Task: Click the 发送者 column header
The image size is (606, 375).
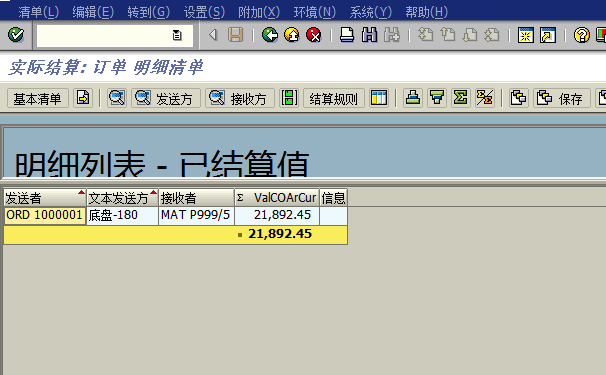Action: pyautogui.click(x=44, y=198)
